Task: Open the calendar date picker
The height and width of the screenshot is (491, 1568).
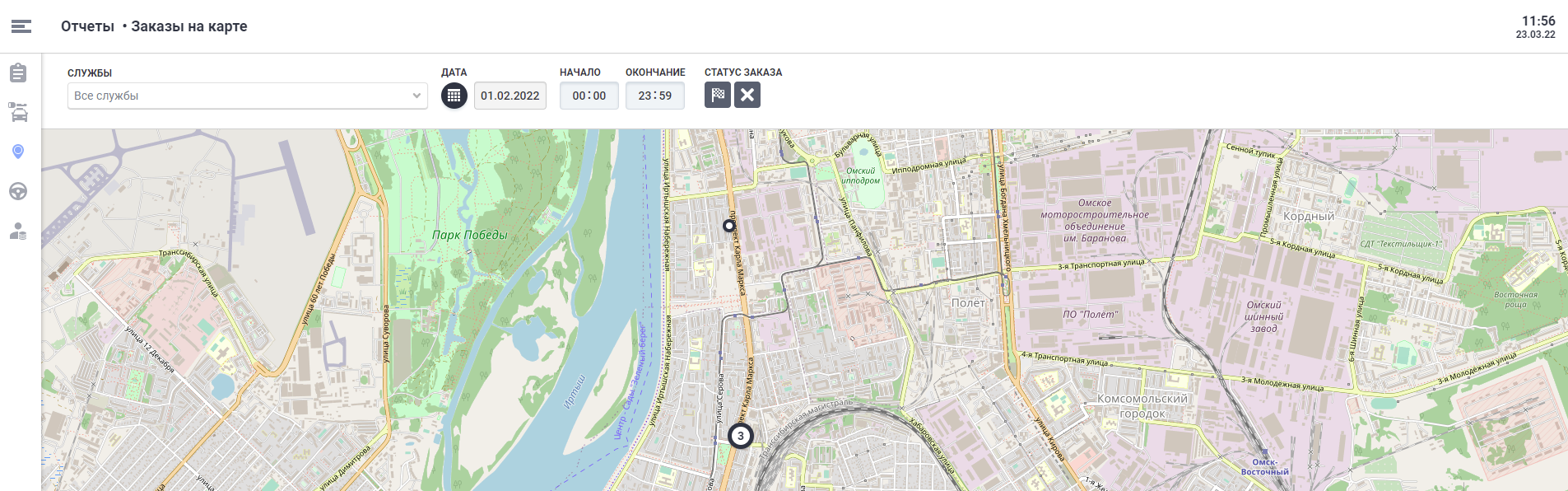Action: coord(454,96)
